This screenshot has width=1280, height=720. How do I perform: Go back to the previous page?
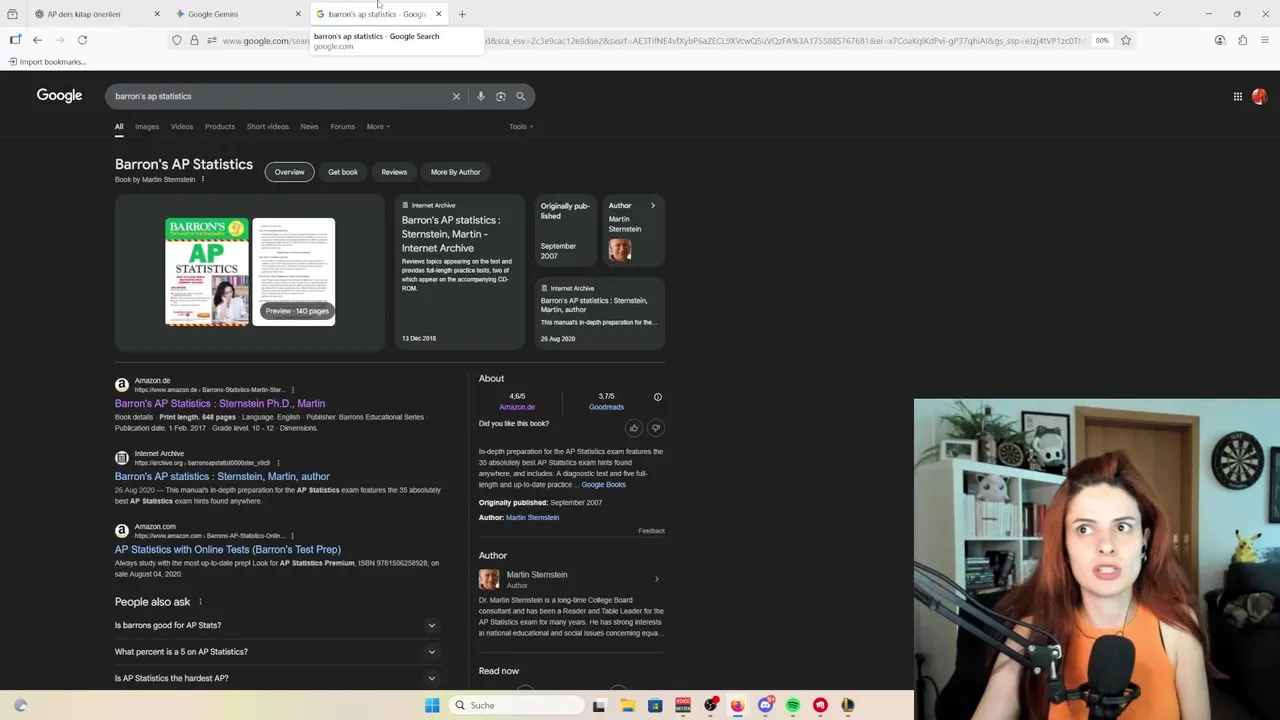pyautogui.click(x=37, y=40)
